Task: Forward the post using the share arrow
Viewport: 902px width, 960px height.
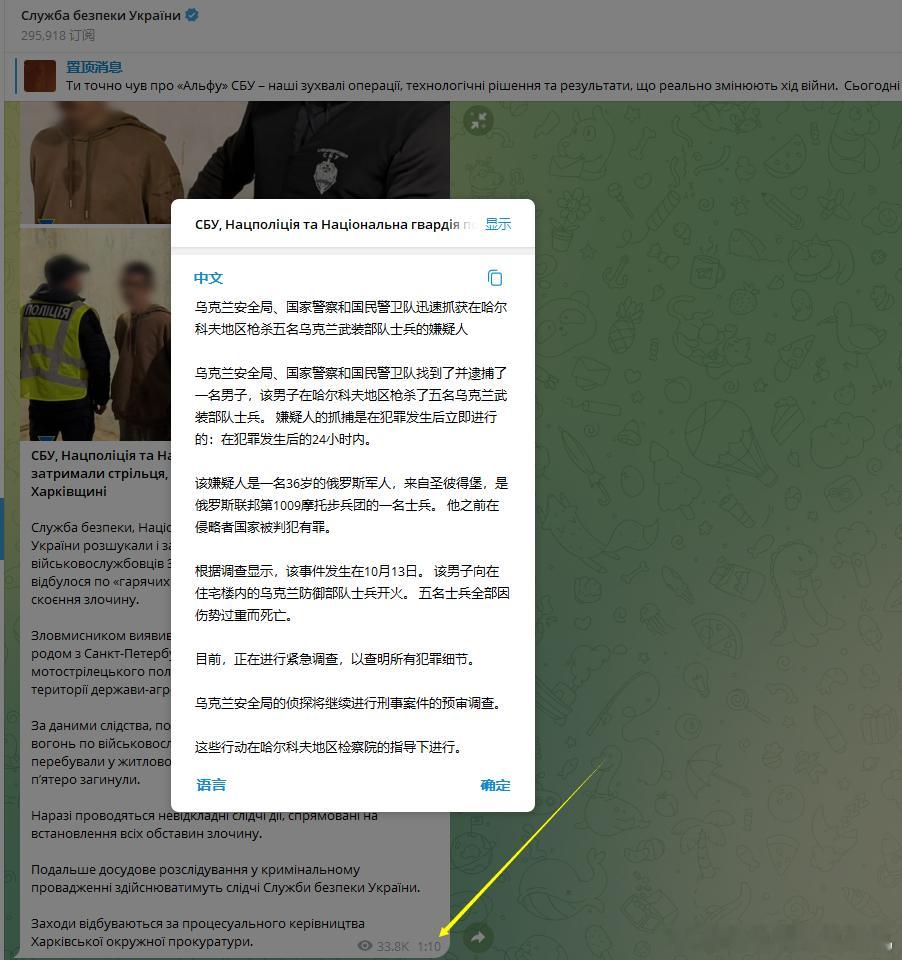Action: pyautogui.click(x=478, y=937)
